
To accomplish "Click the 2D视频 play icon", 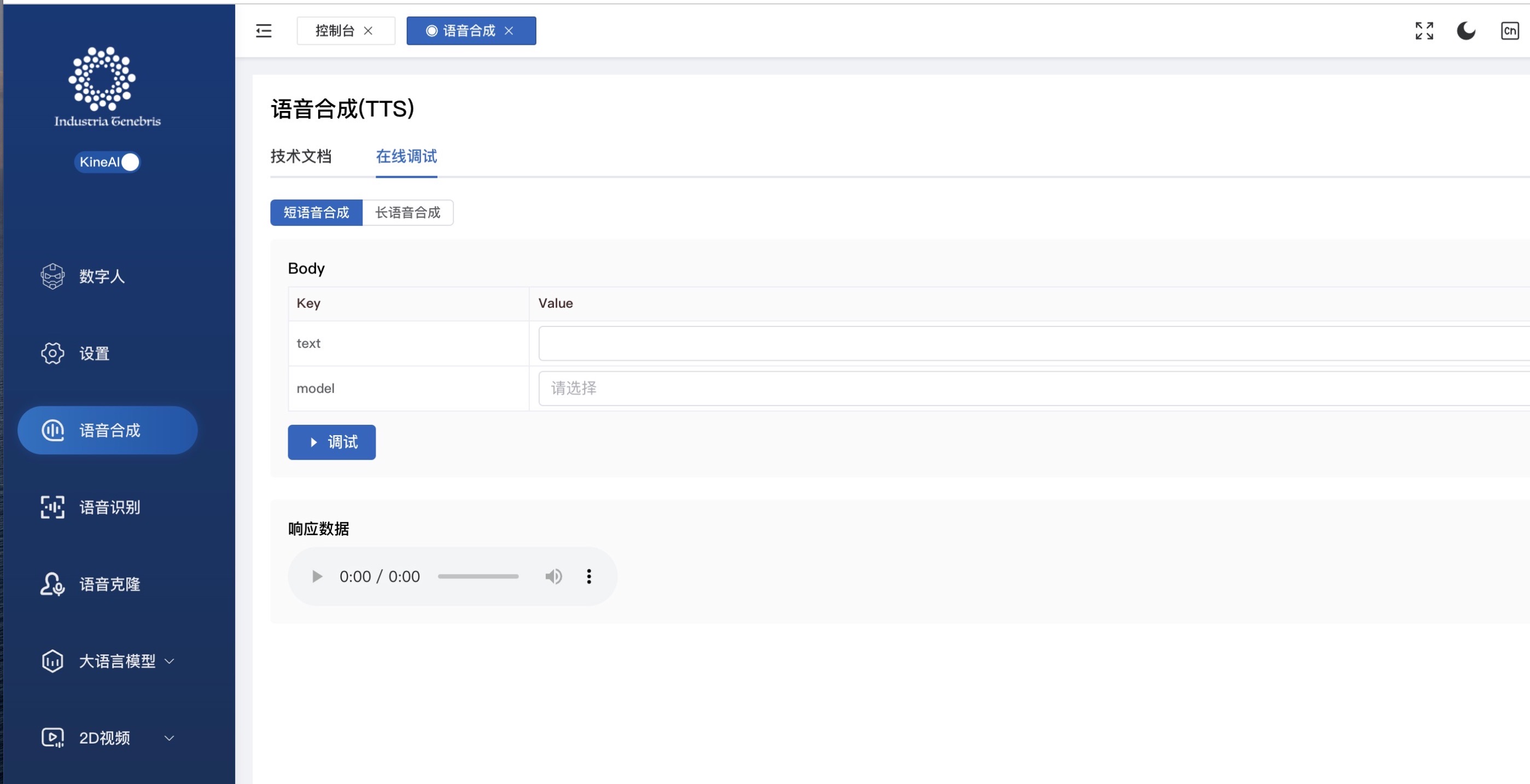I will (x=53, y=738).
